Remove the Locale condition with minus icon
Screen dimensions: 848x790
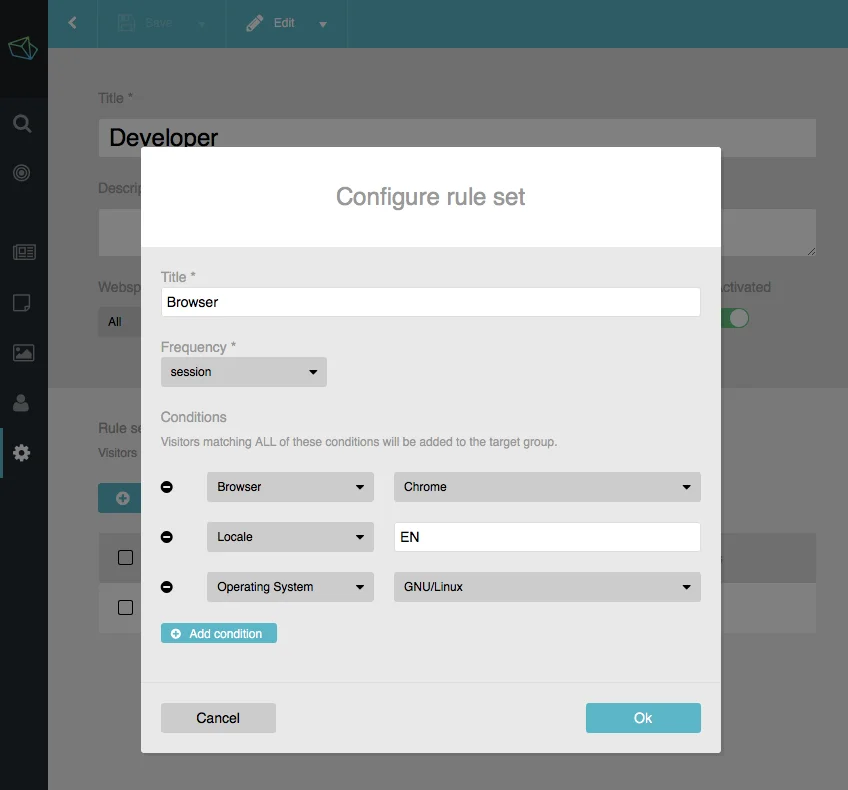click(x=167, y=537)
